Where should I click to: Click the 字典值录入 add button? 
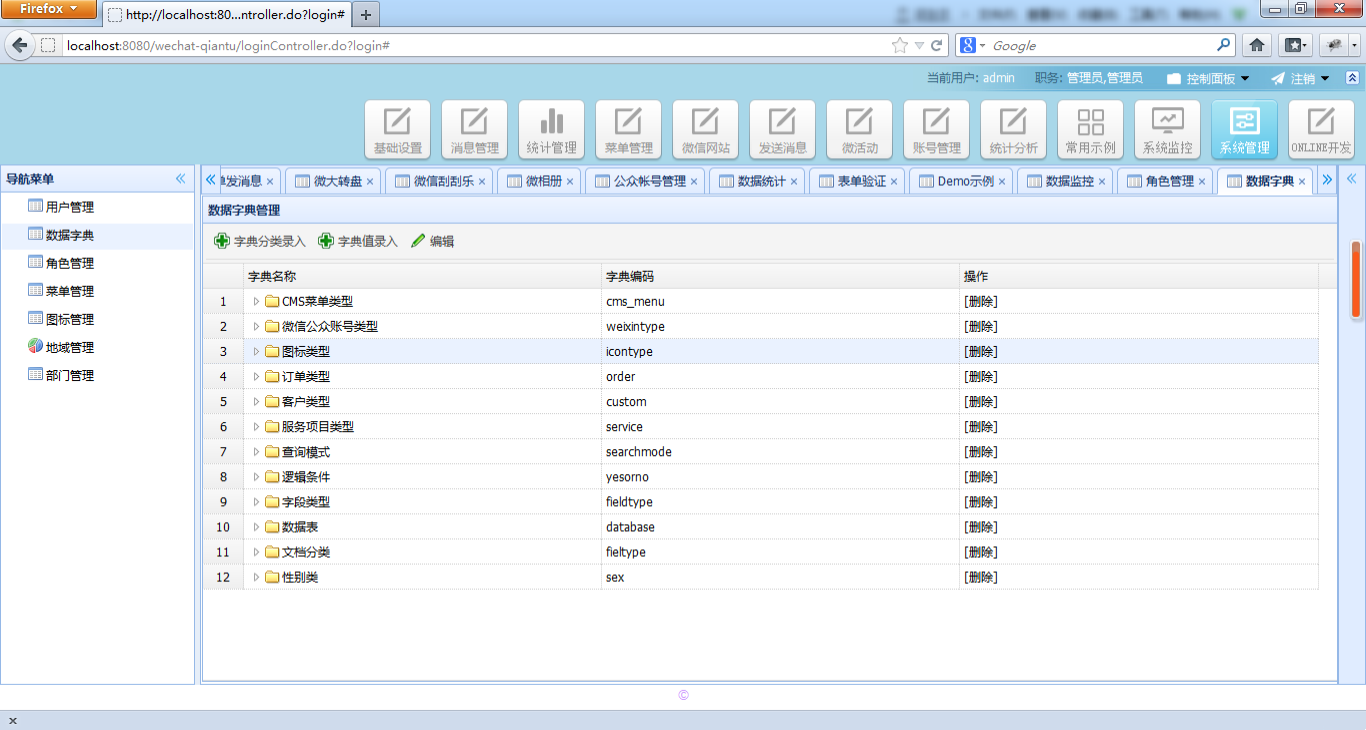tap(358, 241)
